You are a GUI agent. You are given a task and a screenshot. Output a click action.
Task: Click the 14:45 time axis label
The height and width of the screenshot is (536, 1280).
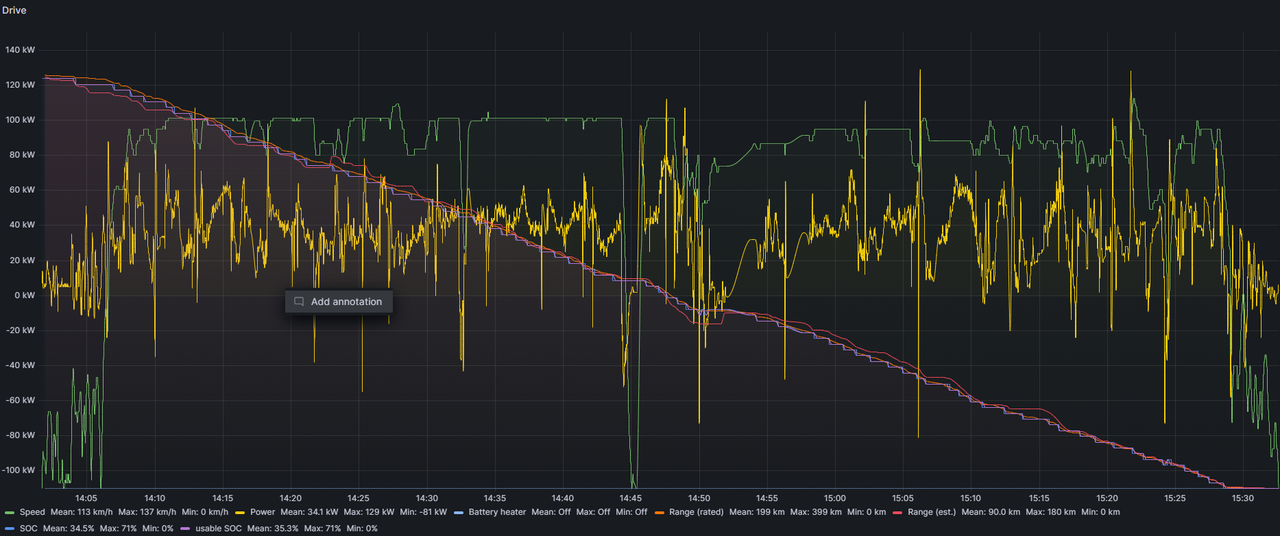click(x=631, y=498)
